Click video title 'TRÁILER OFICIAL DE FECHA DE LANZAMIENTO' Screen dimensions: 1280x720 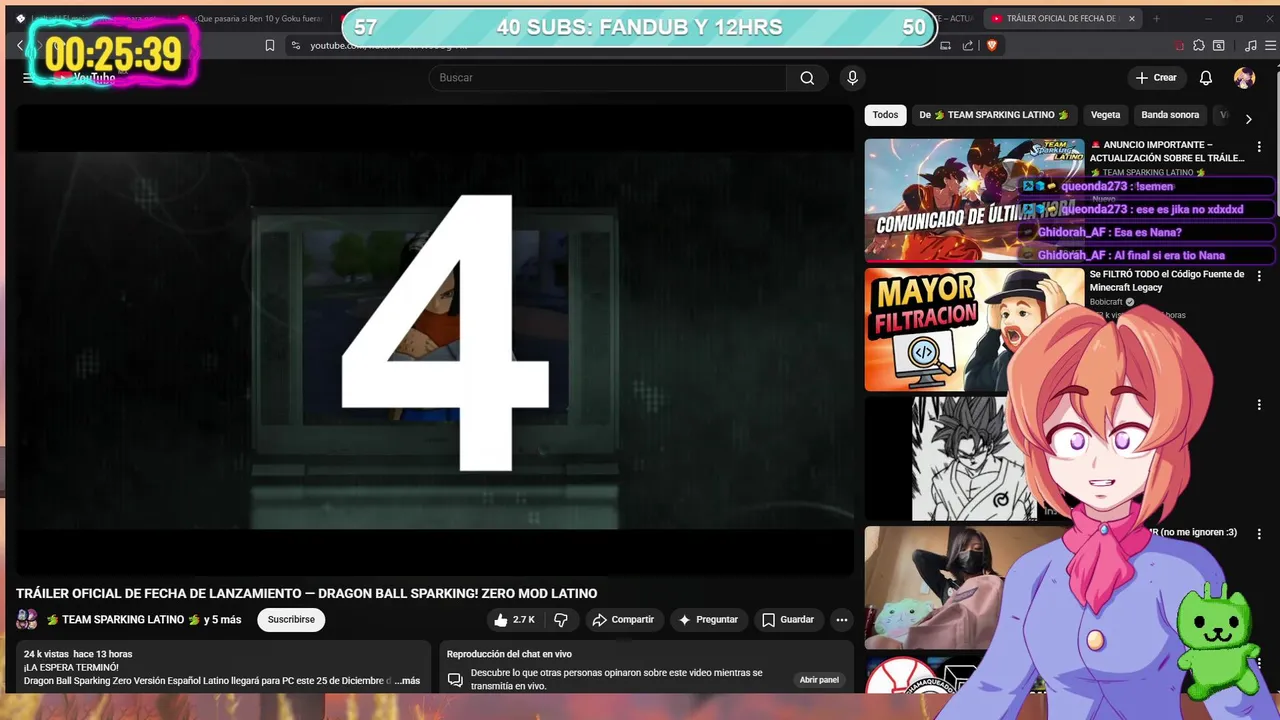pyautogui.click(x=306, y=594)
